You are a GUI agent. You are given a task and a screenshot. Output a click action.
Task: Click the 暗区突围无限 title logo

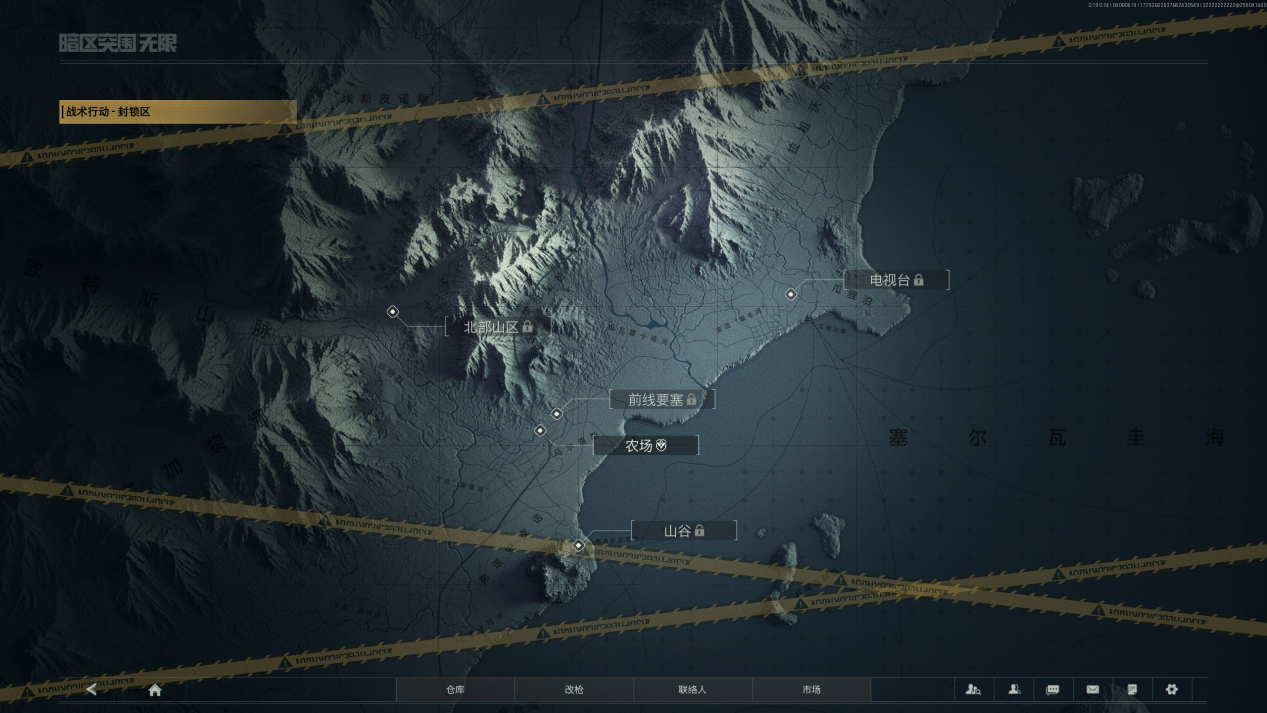coord(118,43)
